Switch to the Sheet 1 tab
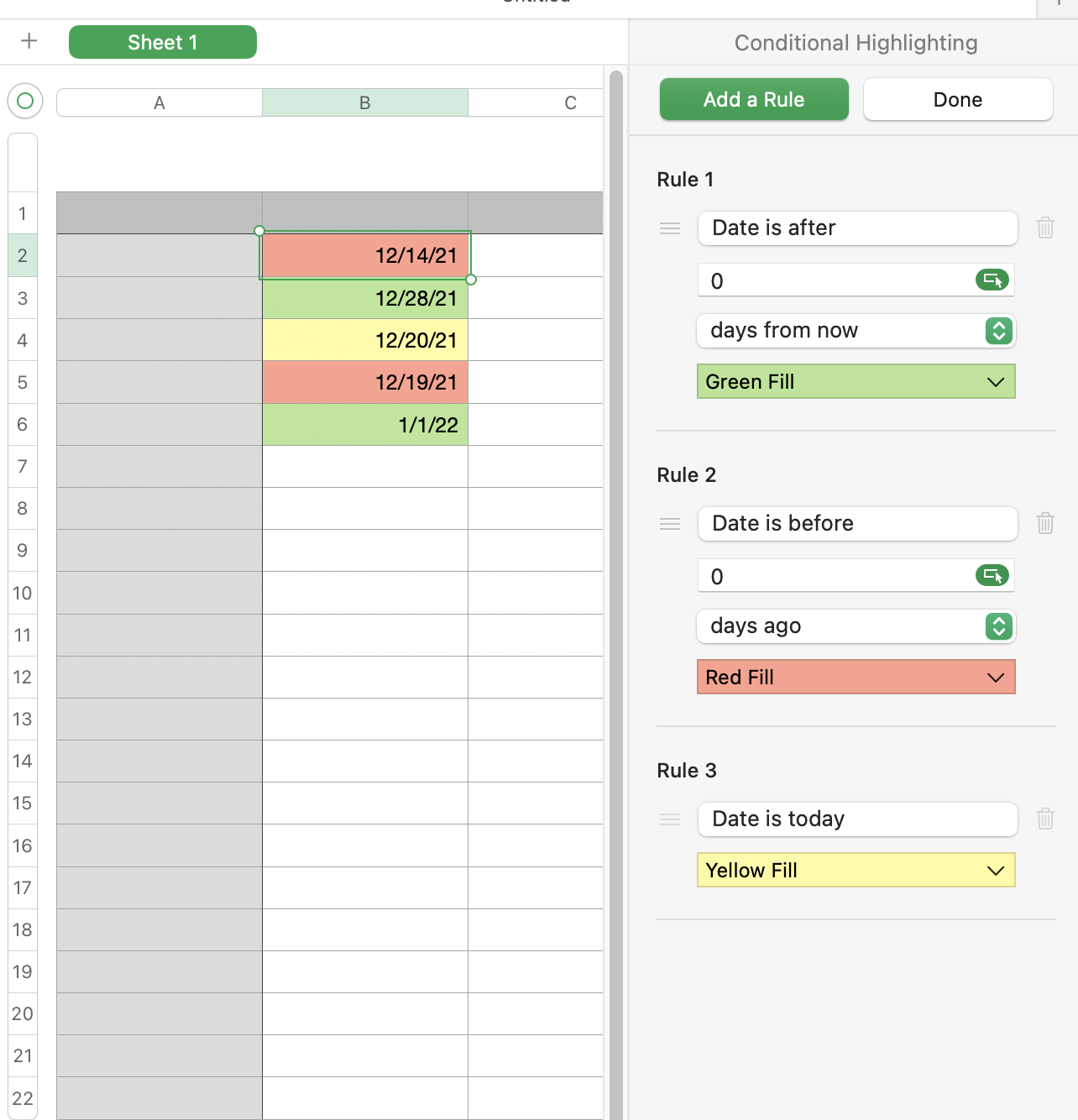 pos(163,42)
